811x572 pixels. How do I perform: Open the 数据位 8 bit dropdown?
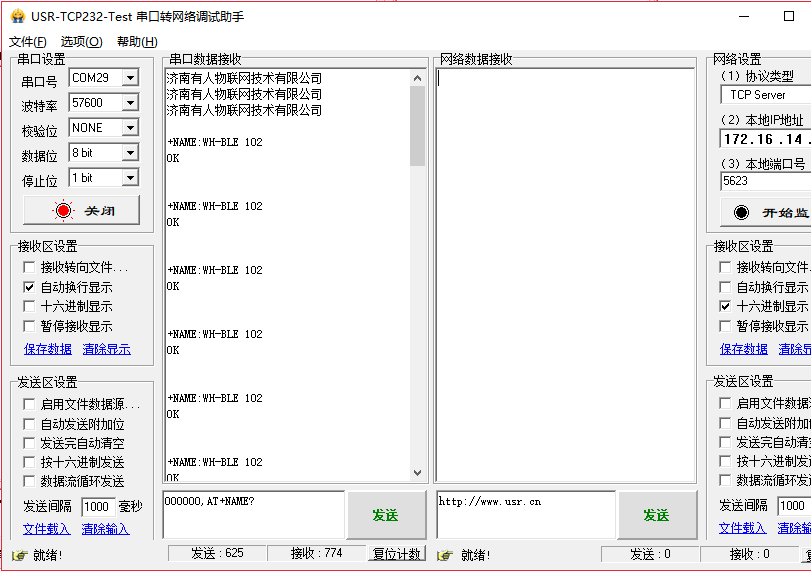pos(129,153)
